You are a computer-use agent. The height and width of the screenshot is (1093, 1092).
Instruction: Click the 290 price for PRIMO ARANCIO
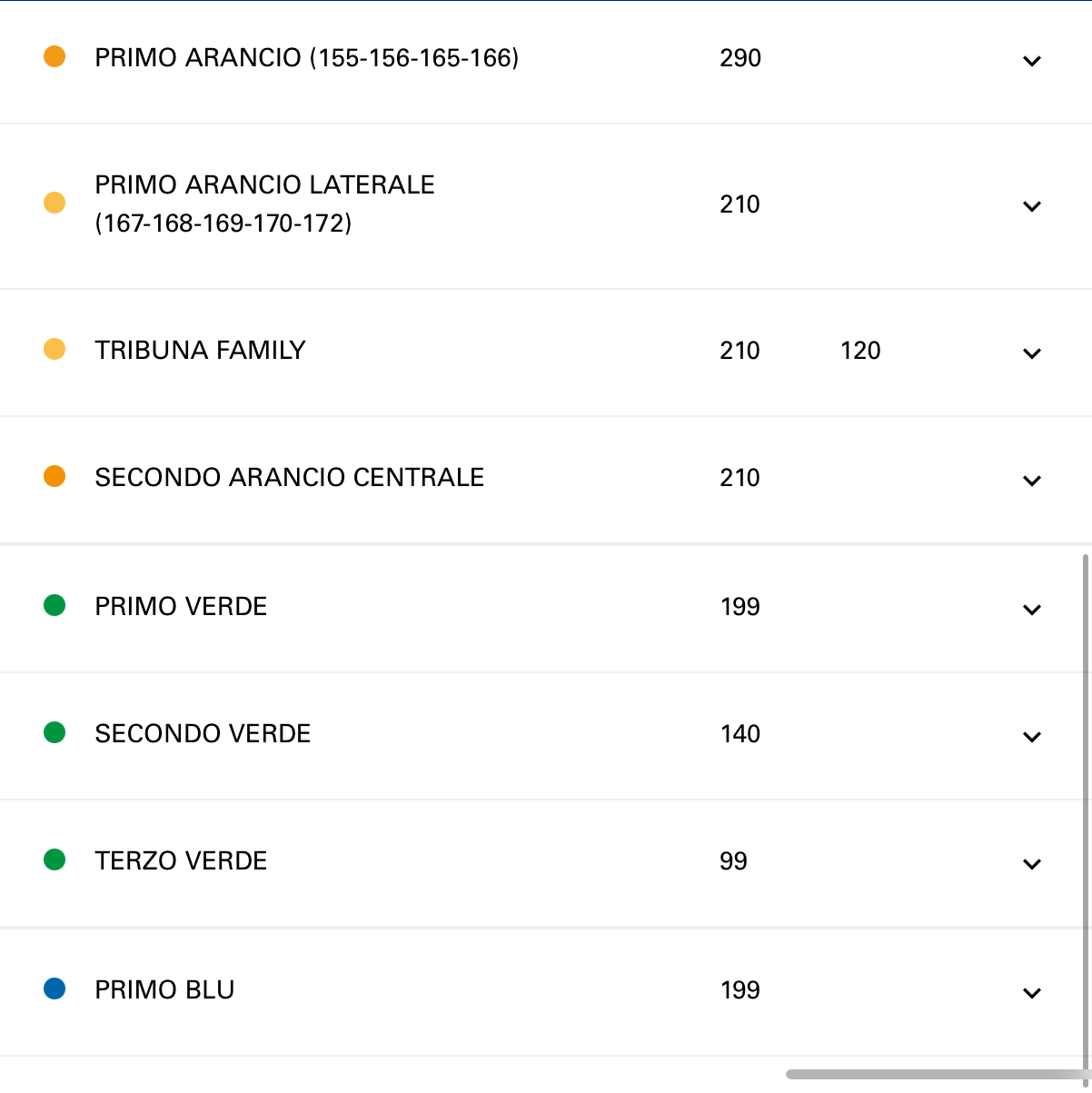click(x=740, y=58)
